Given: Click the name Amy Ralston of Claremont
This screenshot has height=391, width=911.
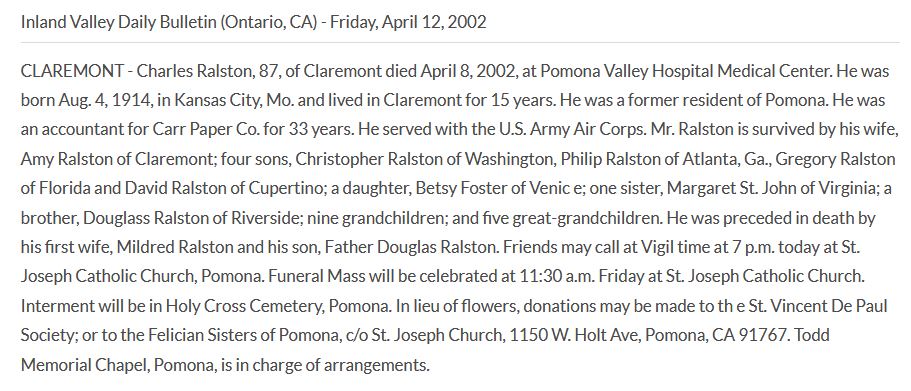Looking at the screenshot, I should click(x=119, y=159).
